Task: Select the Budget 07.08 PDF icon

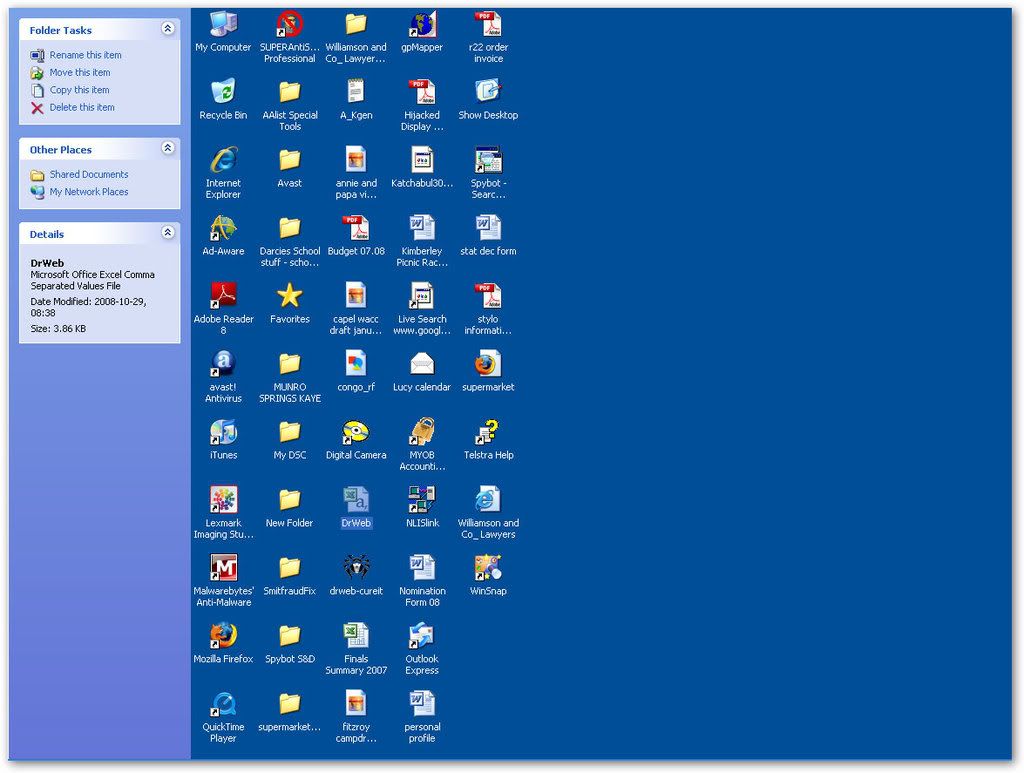Action: 356,228
